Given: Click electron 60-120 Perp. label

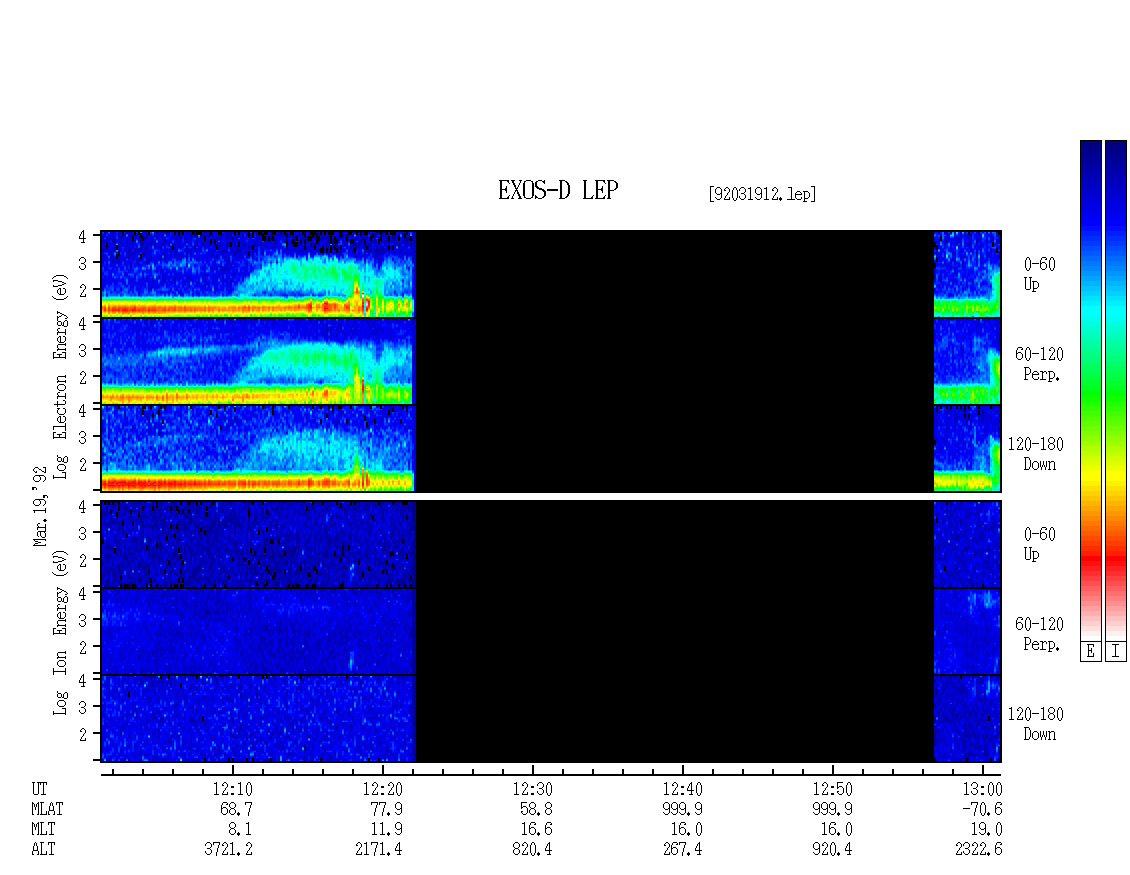Looking at the screenshot, I should (1039, 364).
